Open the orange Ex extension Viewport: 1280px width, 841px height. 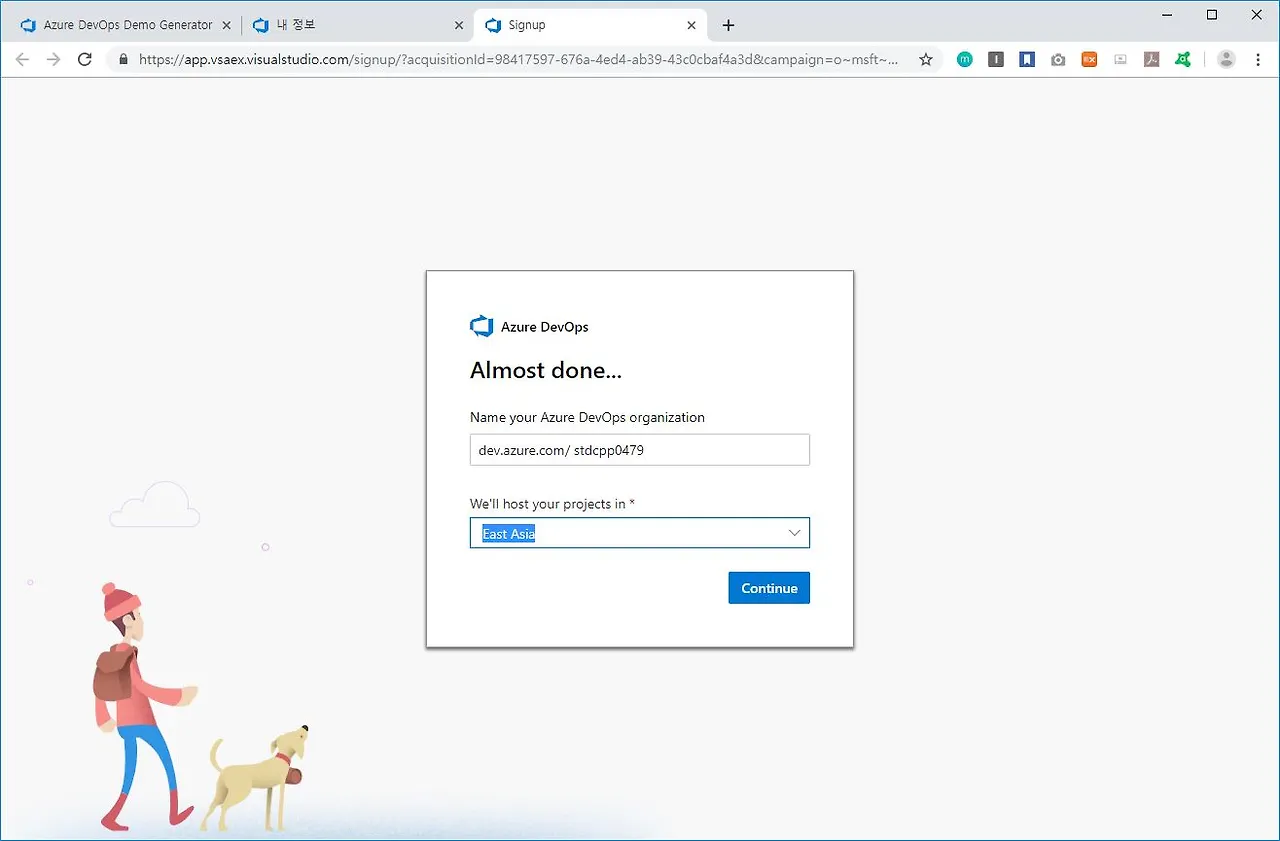click(1089, 59)
